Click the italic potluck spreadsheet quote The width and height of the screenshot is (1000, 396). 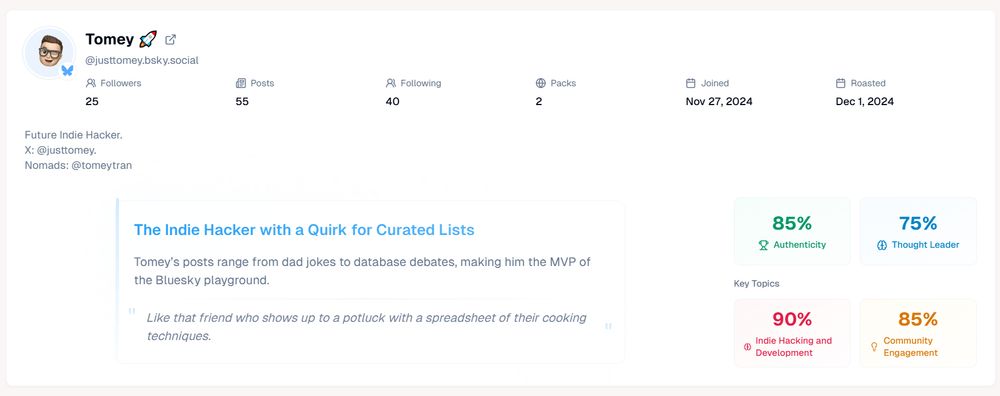click(x=367, y=326)
